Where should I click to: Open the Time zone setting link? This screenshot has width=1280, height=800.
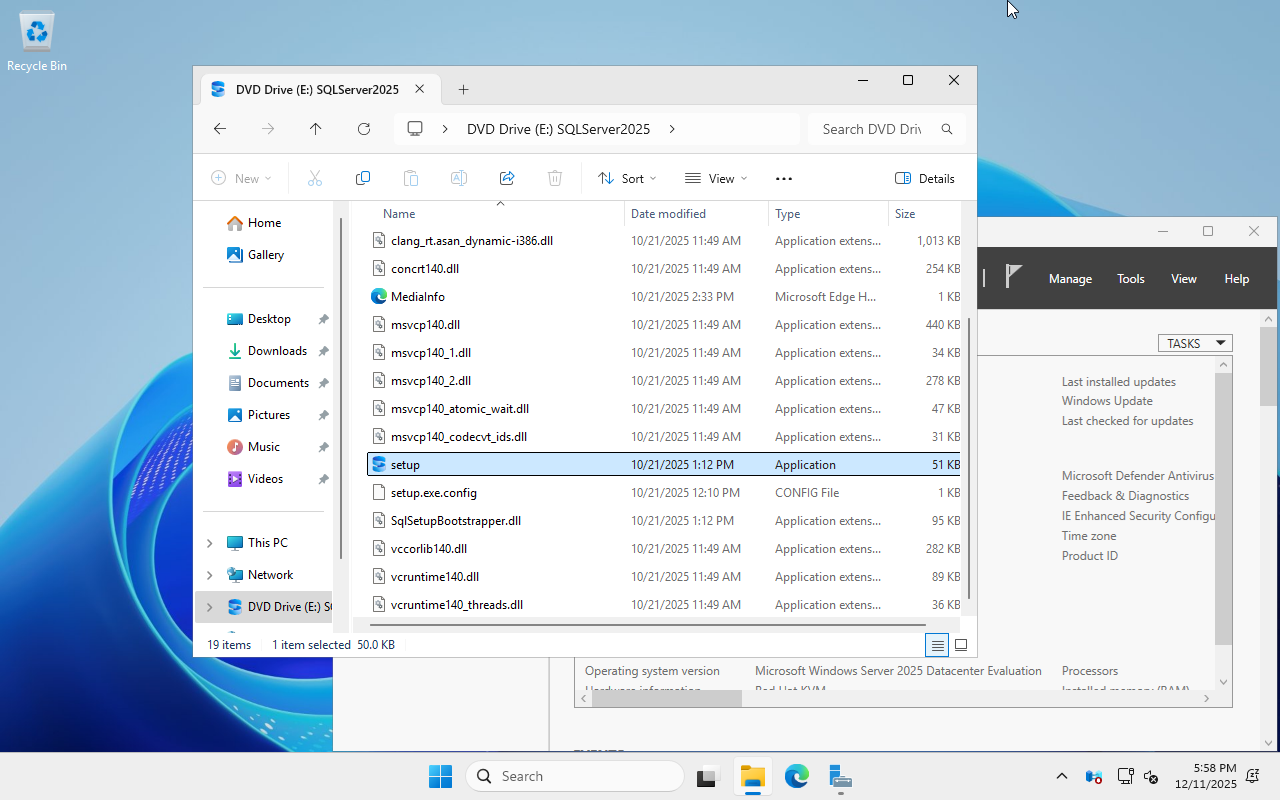pos(1088,535)
